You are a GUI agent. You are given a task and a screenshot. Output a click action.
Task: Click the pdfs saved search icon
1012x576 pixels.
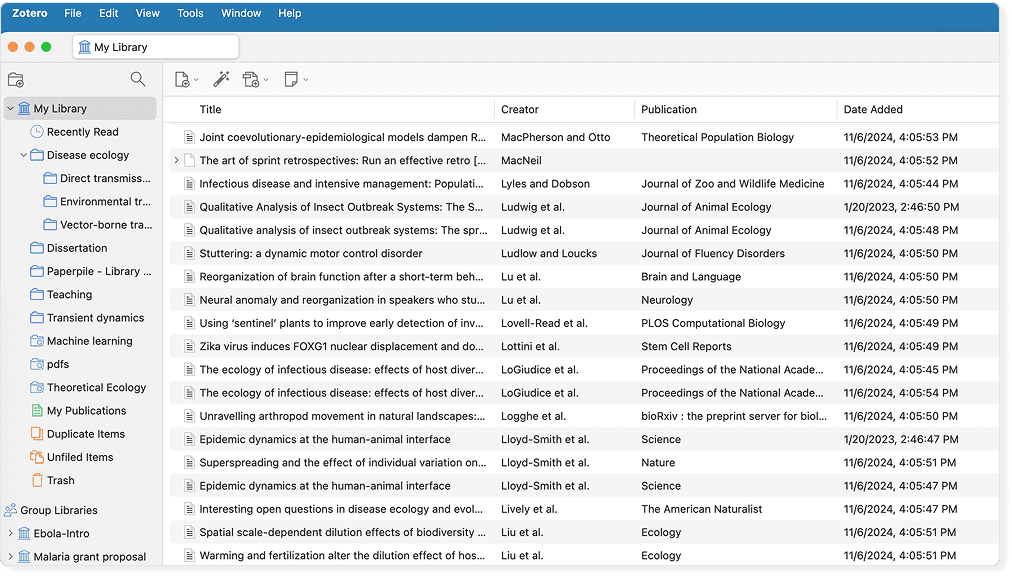37,364
